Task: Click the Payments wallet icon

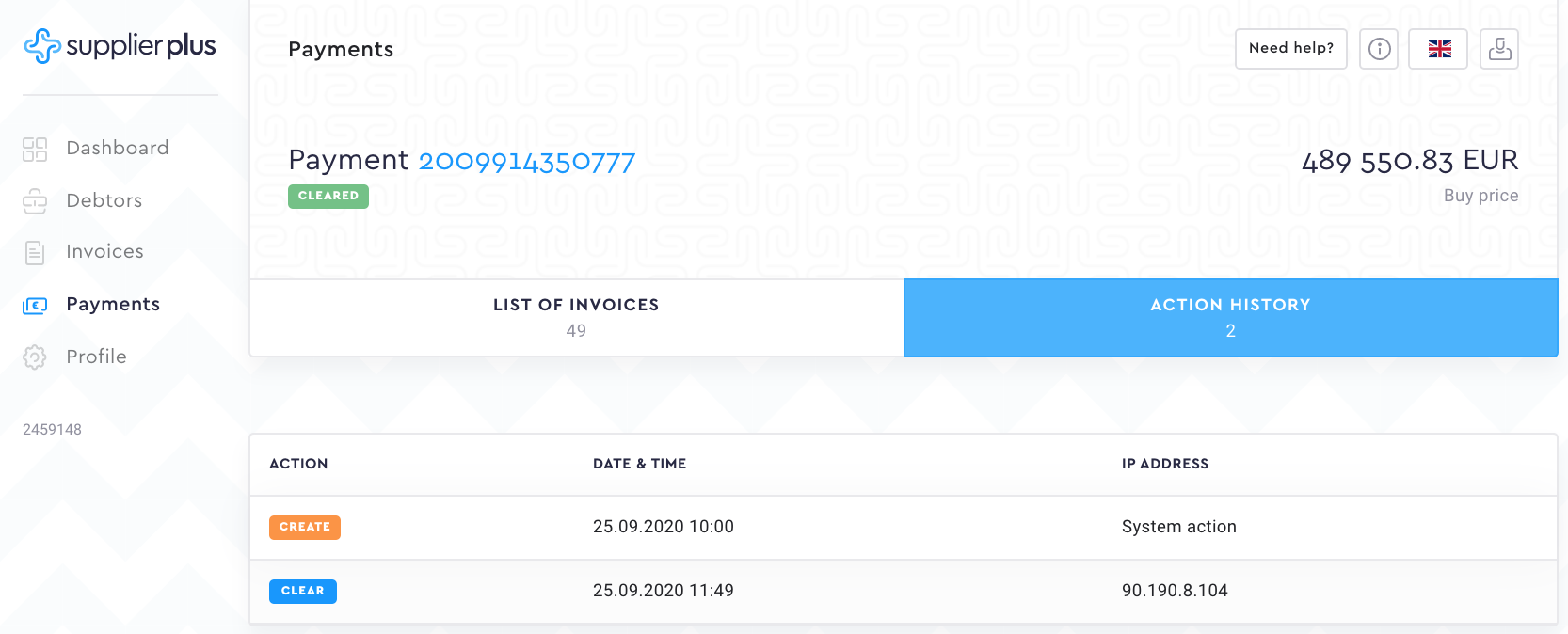Action: coord(35,305)
